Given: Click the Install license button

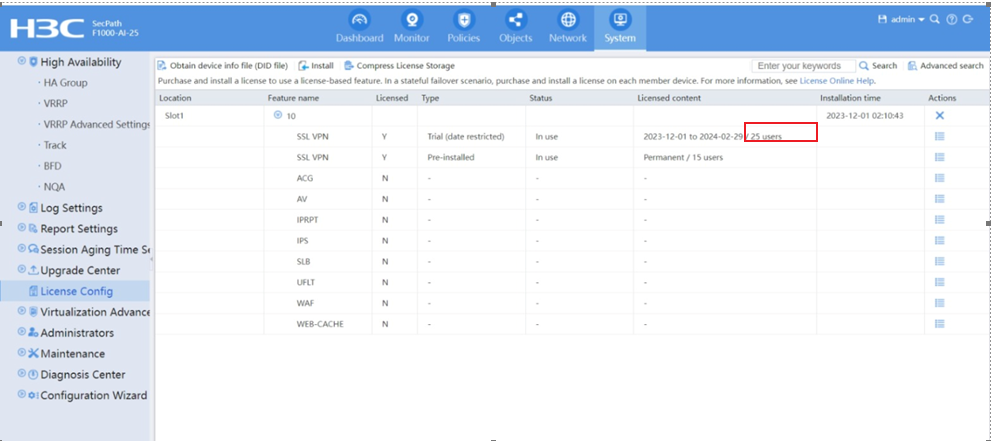Looking at the screenshot, I should tap(316, 66).
